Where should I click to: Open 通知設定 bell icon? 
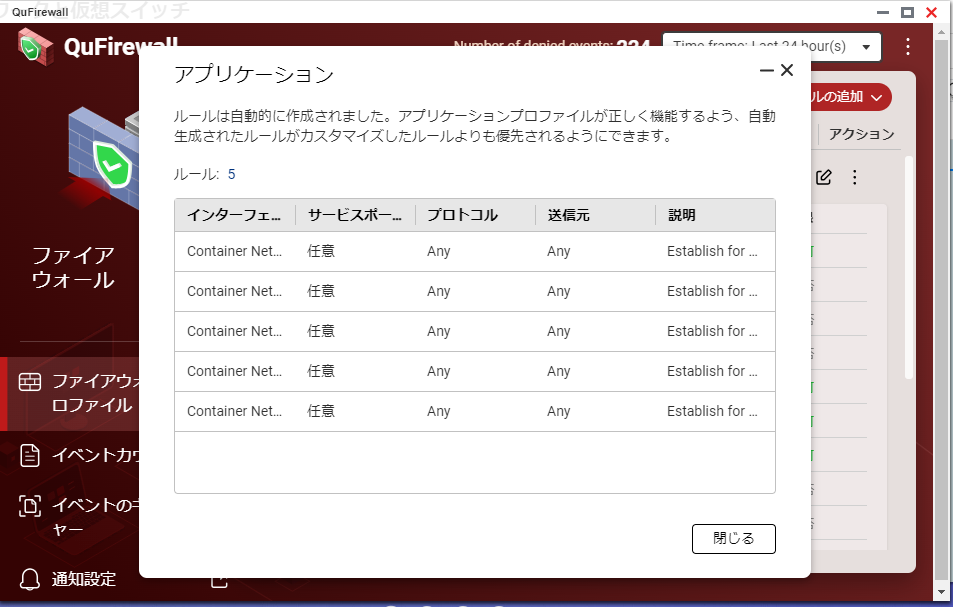29,579
